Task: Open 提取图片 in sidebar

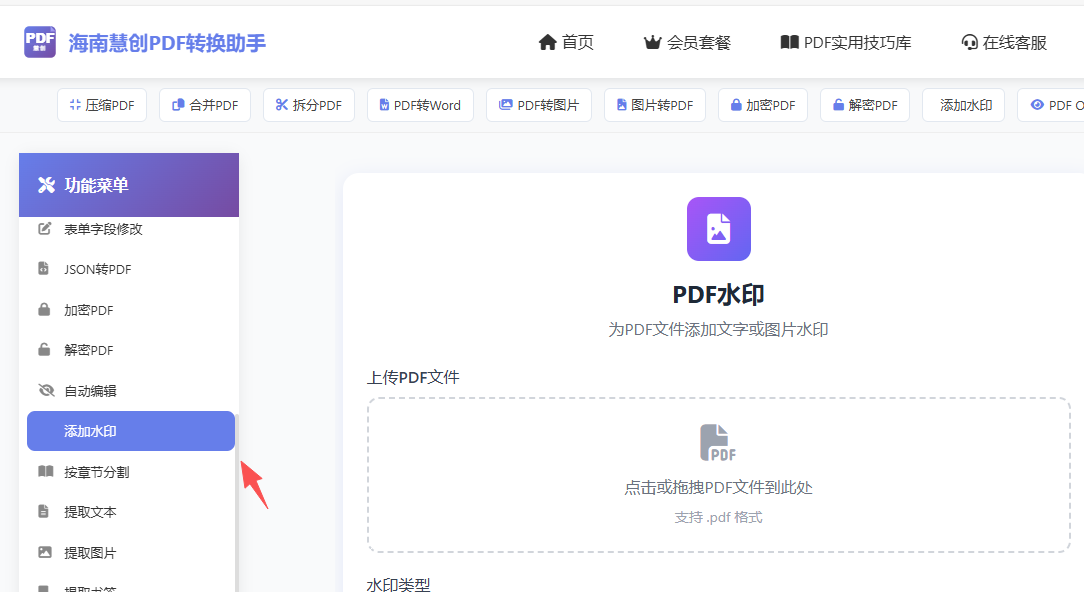Action: [129, 553]
